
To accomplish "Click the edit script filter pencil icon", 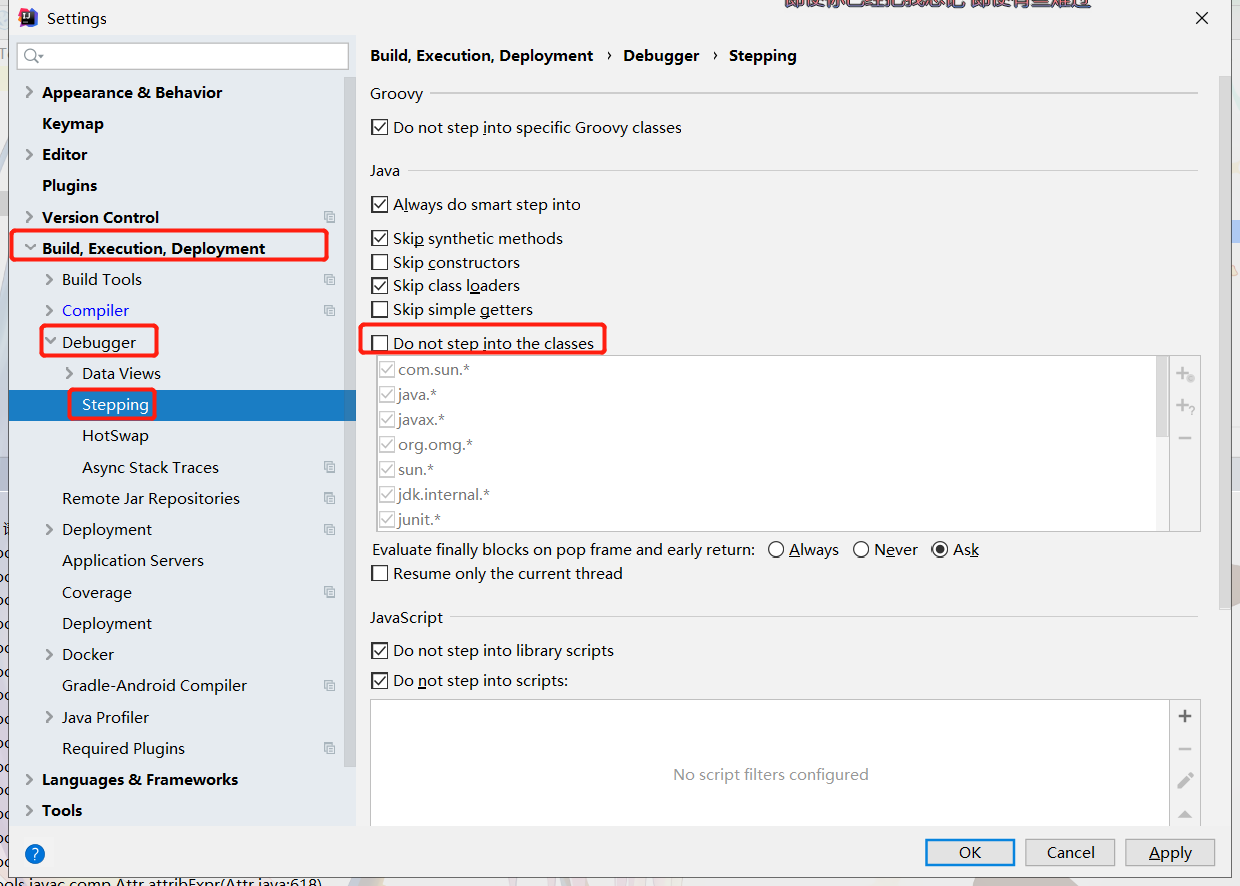I will 1185,781.
